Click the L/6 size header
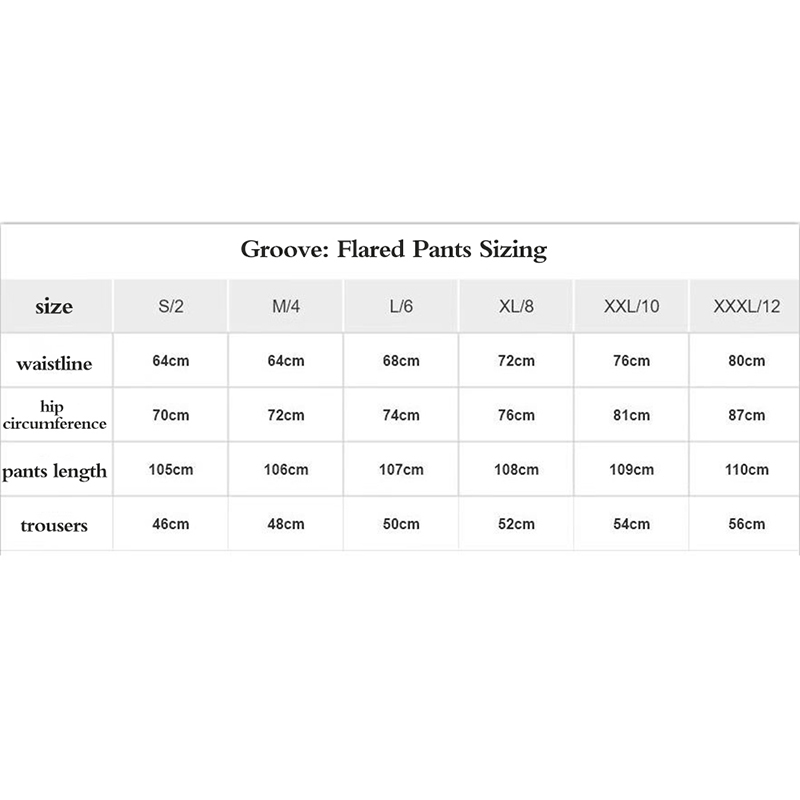 tap(401, 306)
